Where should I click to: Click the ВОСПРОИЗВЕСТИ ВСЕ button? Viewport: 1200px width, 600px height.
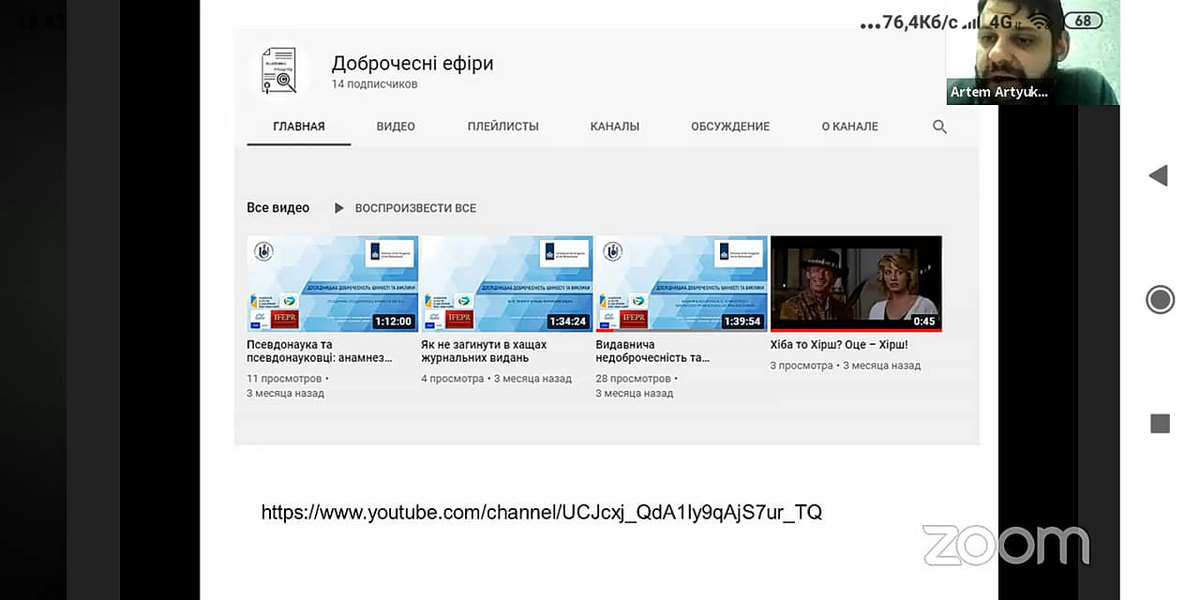click(415, 208)
